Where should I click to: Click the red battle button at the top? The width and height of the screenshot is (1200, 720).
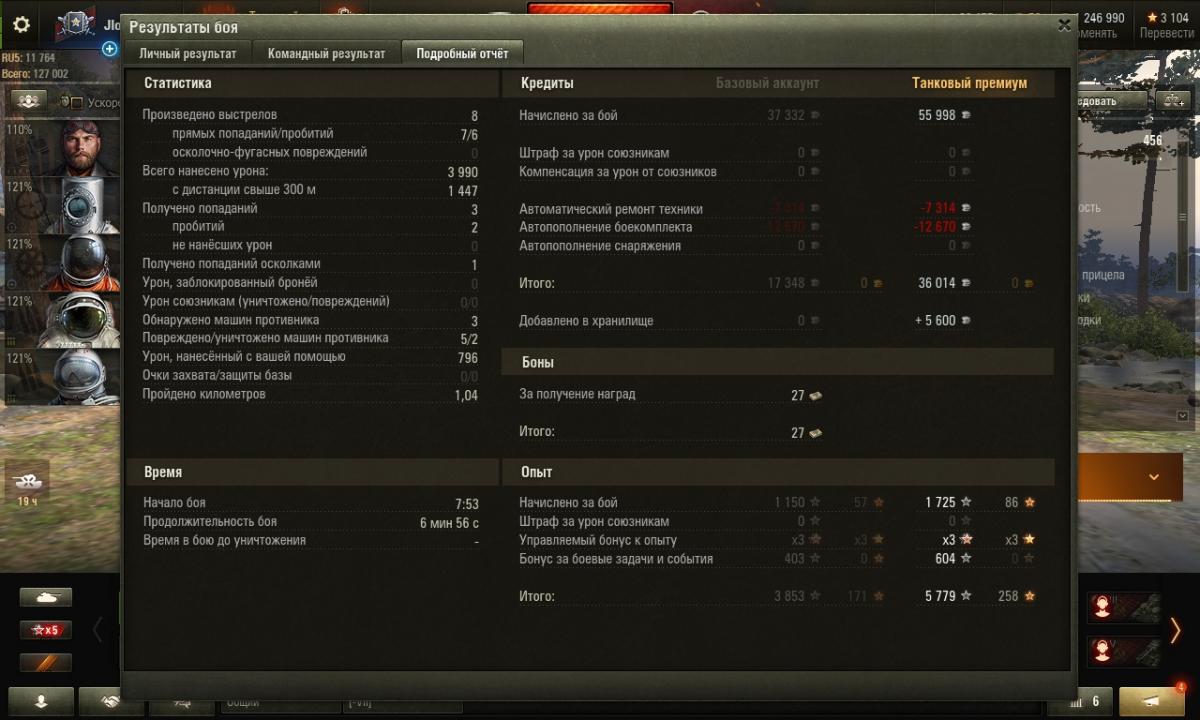pos(600,9)
